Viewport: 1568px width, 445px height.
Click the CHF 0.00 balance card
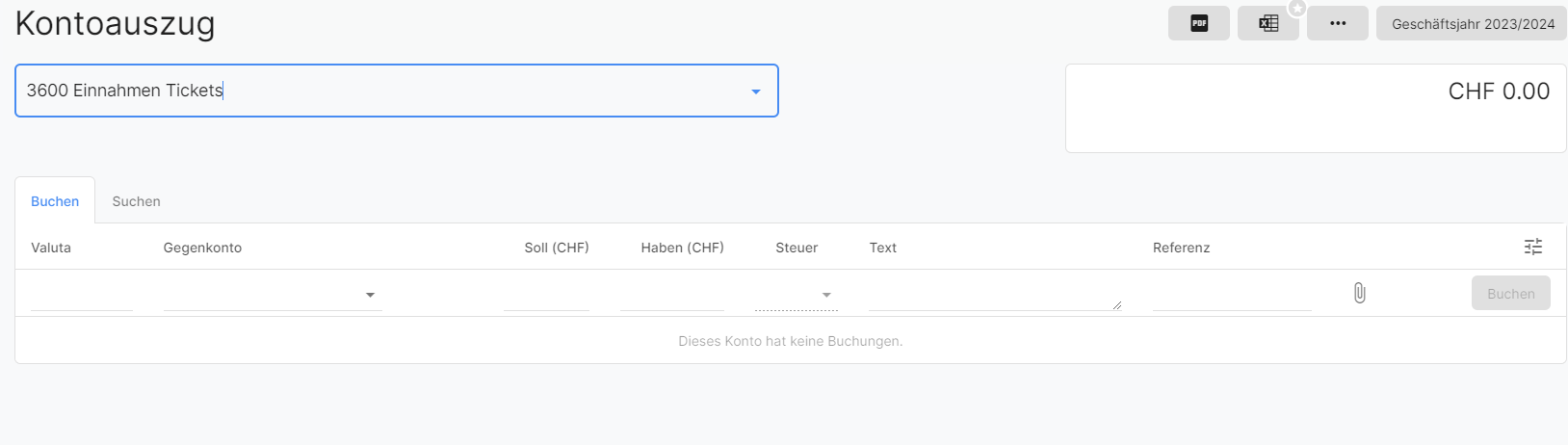click(1315, 108)
